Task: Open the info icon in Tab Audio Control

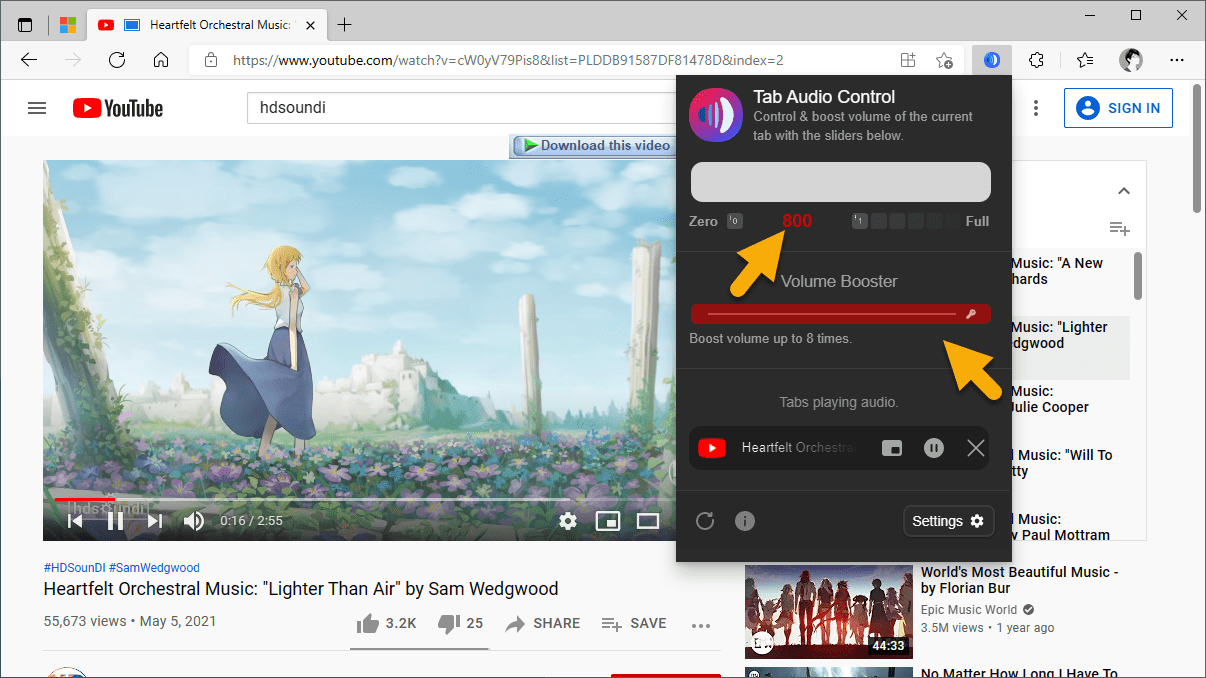Action: tap(745, 521)
